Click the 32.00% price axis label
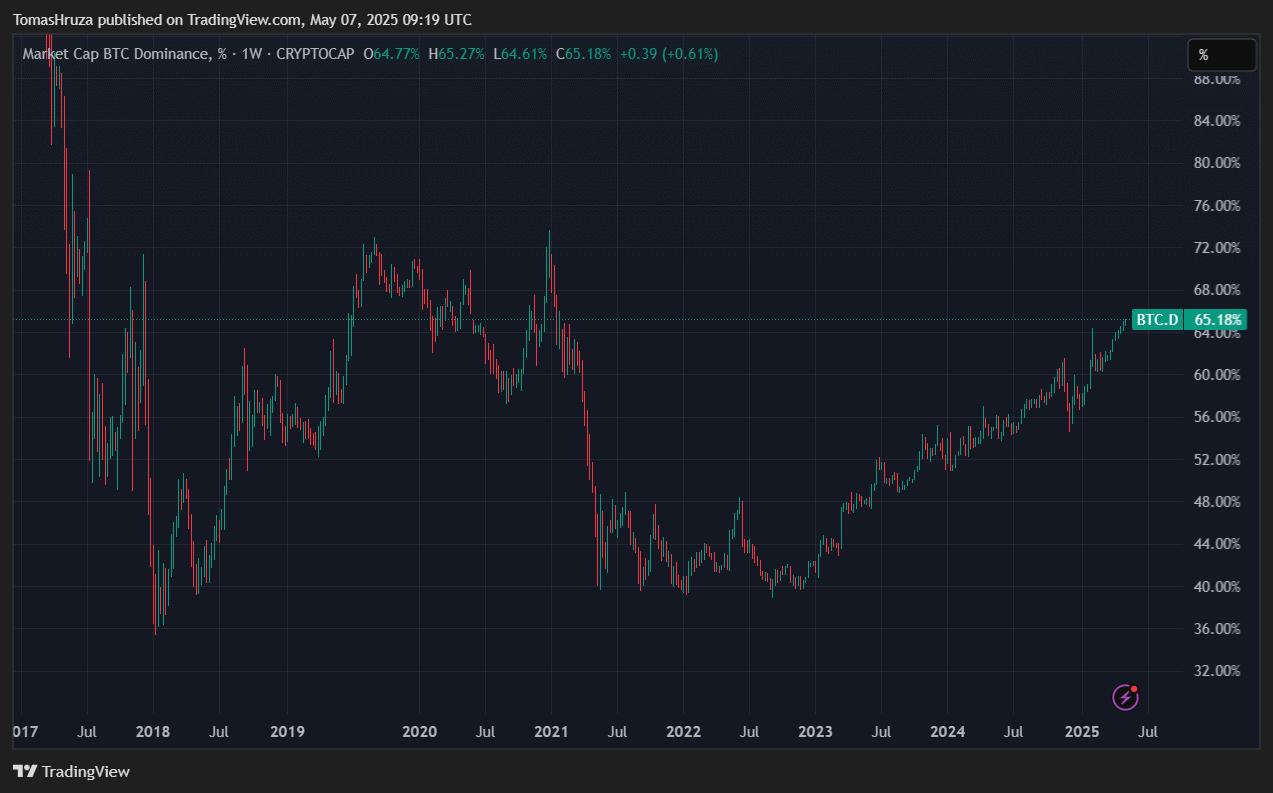1273x793 pixels. click(x=1216, y=671)
